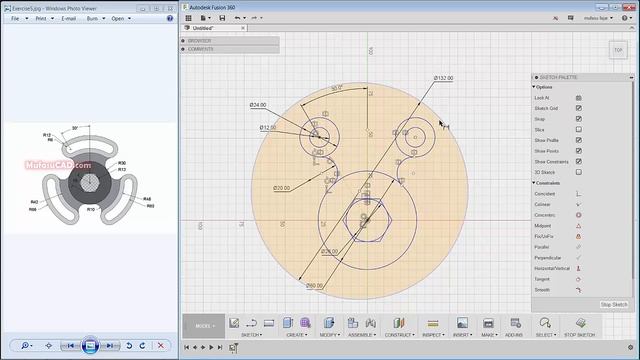
Task: Rotate image clockwise in Photo Viewer
Action: 142,346
